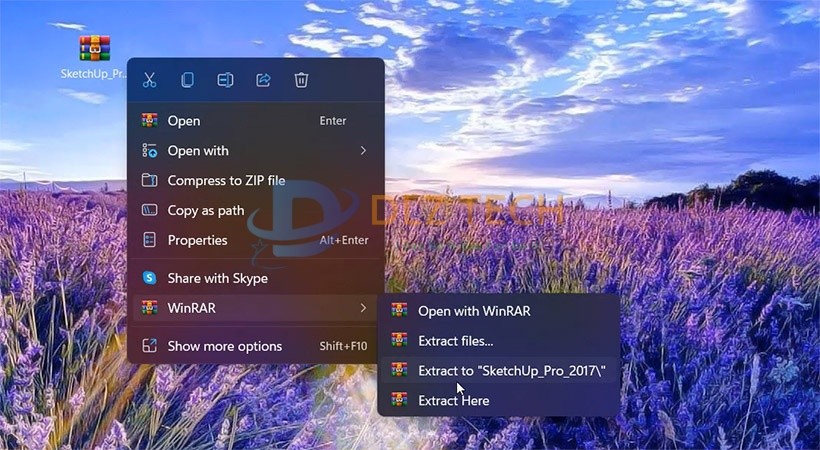Click the Skype icon beside Share with Skype

point(149,278)
